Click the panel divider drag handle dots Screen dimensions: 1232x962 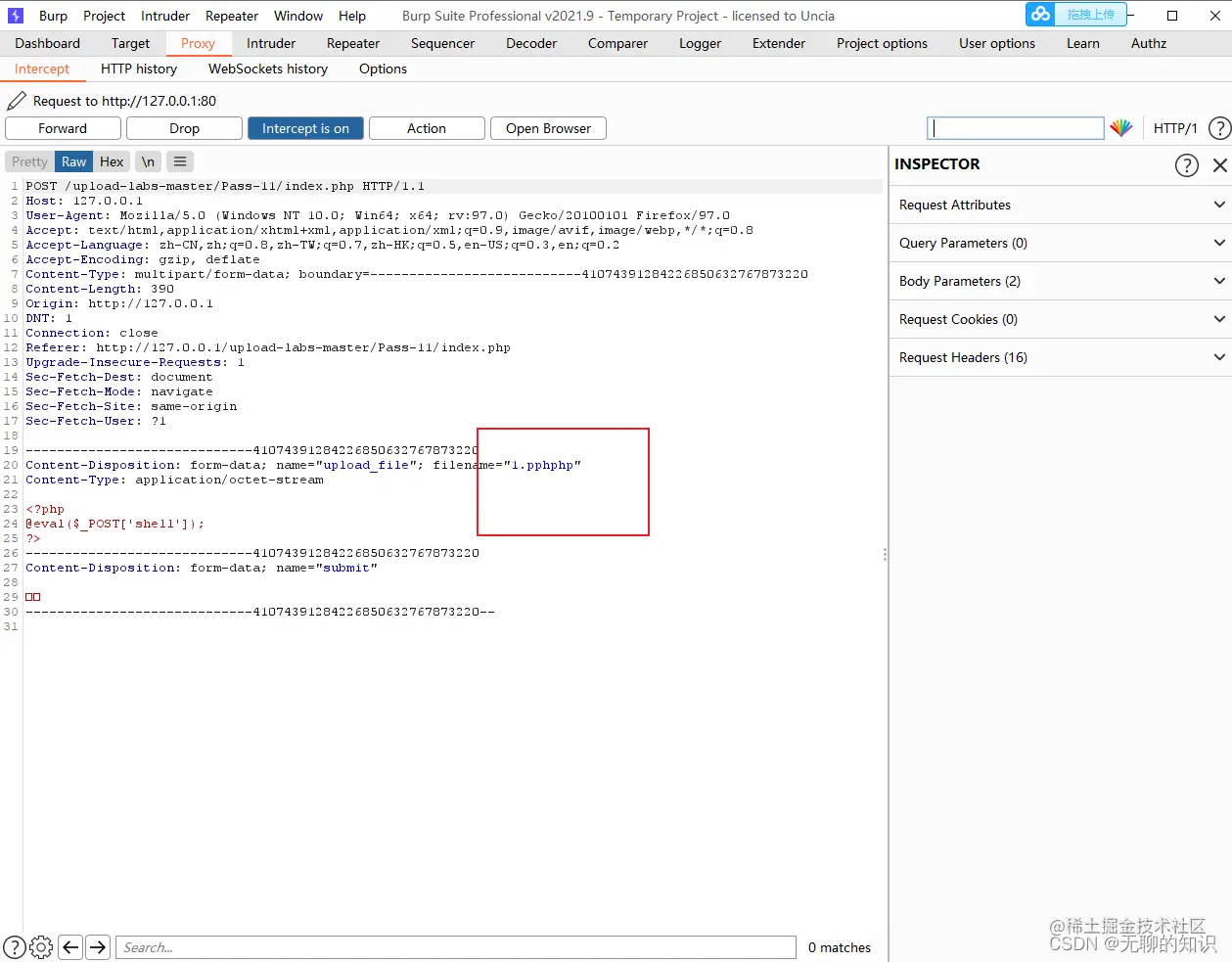[x=885, y=554]
